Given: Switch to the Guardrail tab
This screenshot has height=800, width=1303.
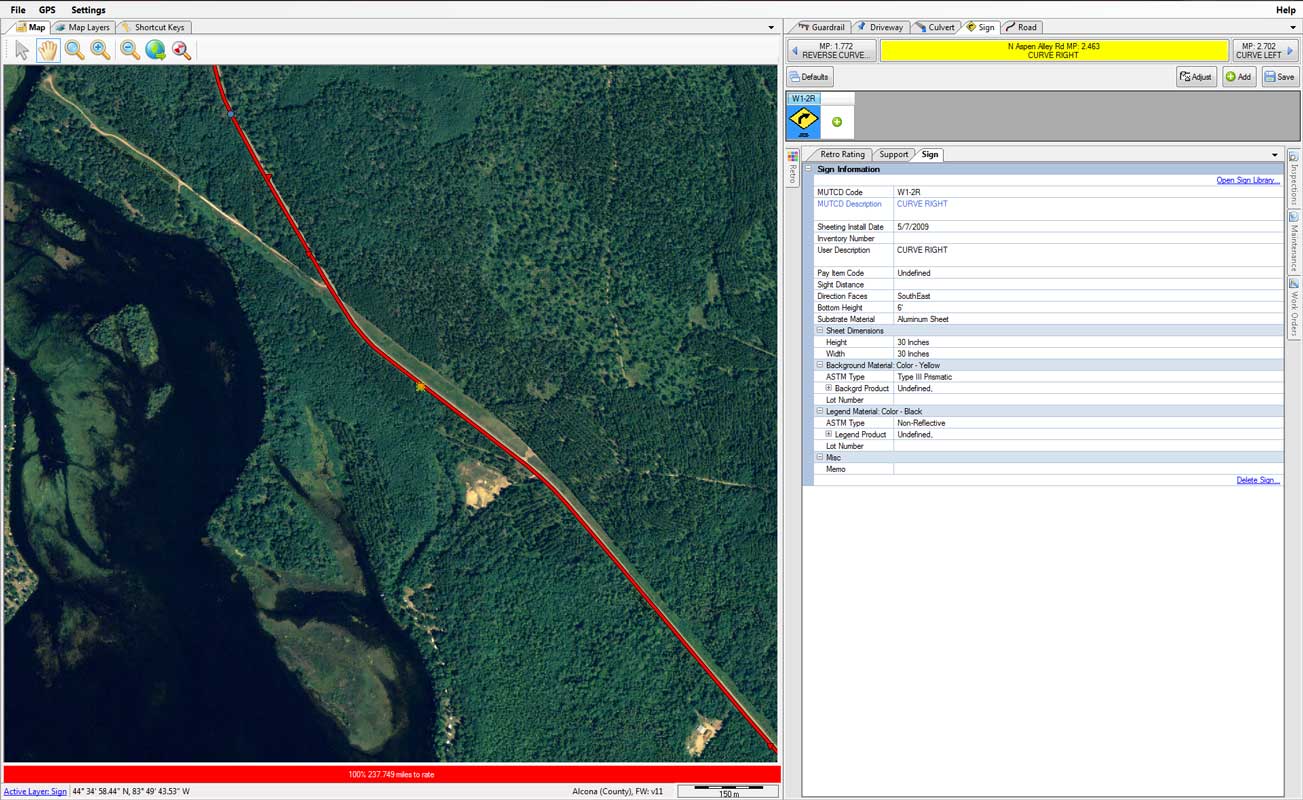Looking at the screenshot, I should 821,27.
